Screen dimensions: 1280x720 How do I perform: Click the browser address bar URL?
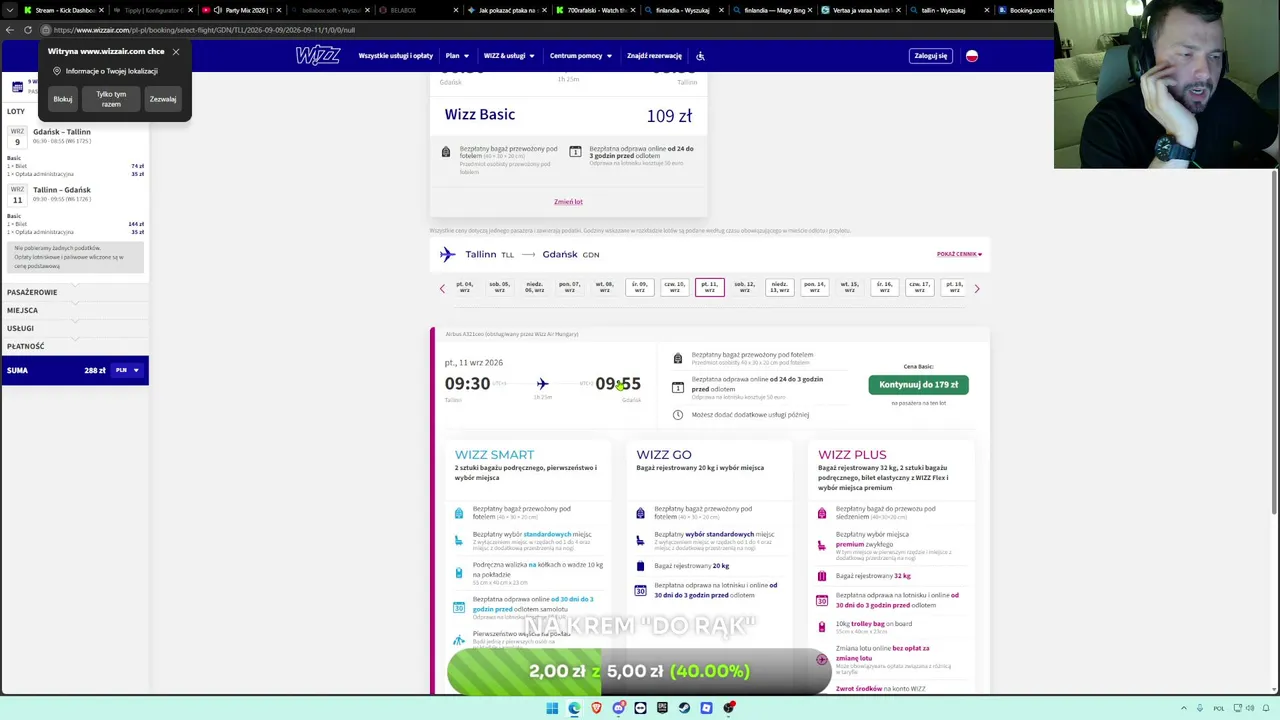click(x=205, y=30)
